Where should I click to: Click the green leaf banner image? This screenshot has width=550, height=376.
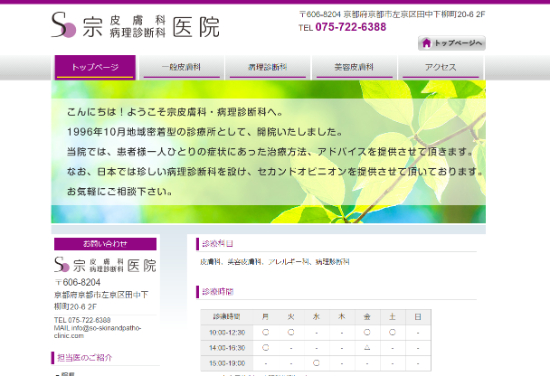tap(268, 152)
